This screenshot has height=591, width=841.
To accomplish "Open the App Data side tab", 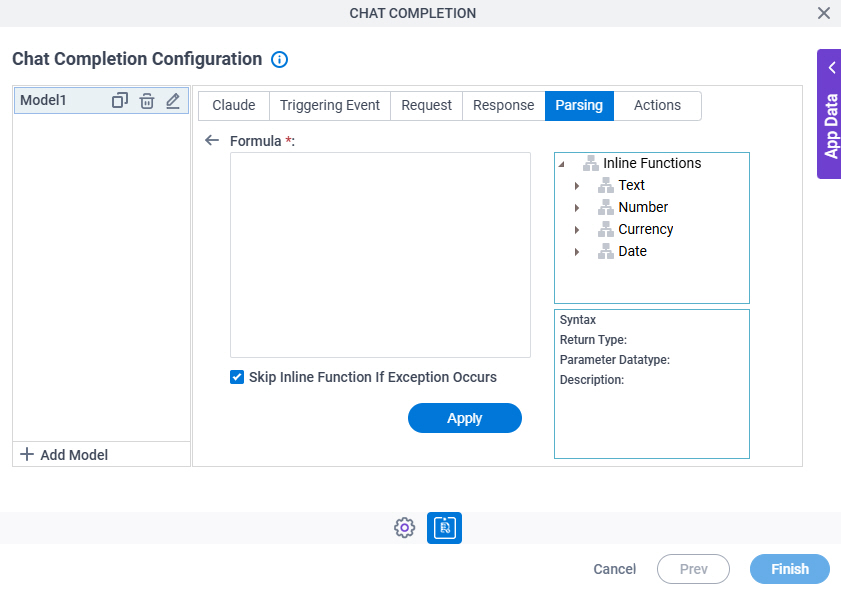I will (829, 114).
